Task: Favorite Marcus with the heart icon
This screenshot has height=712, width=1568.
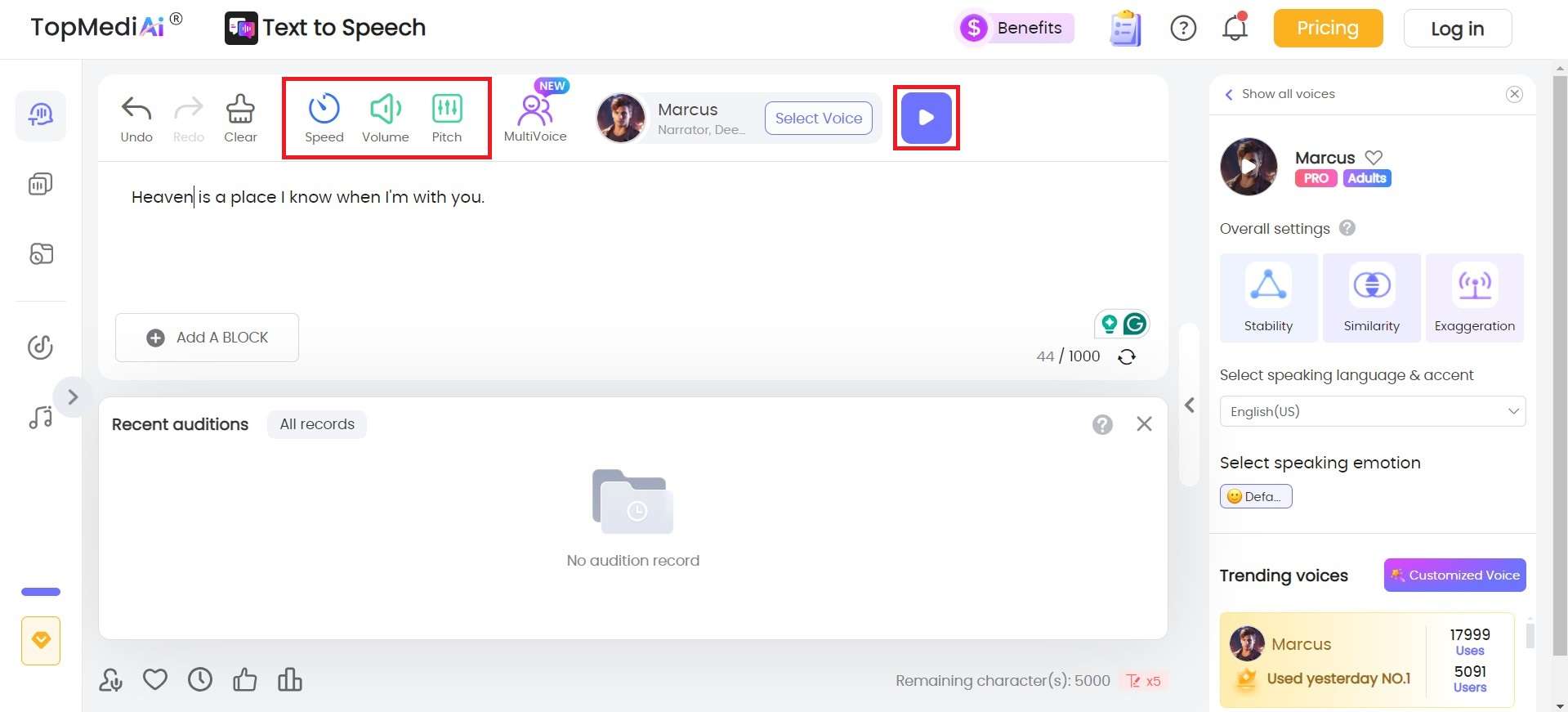Action: 1374,158
